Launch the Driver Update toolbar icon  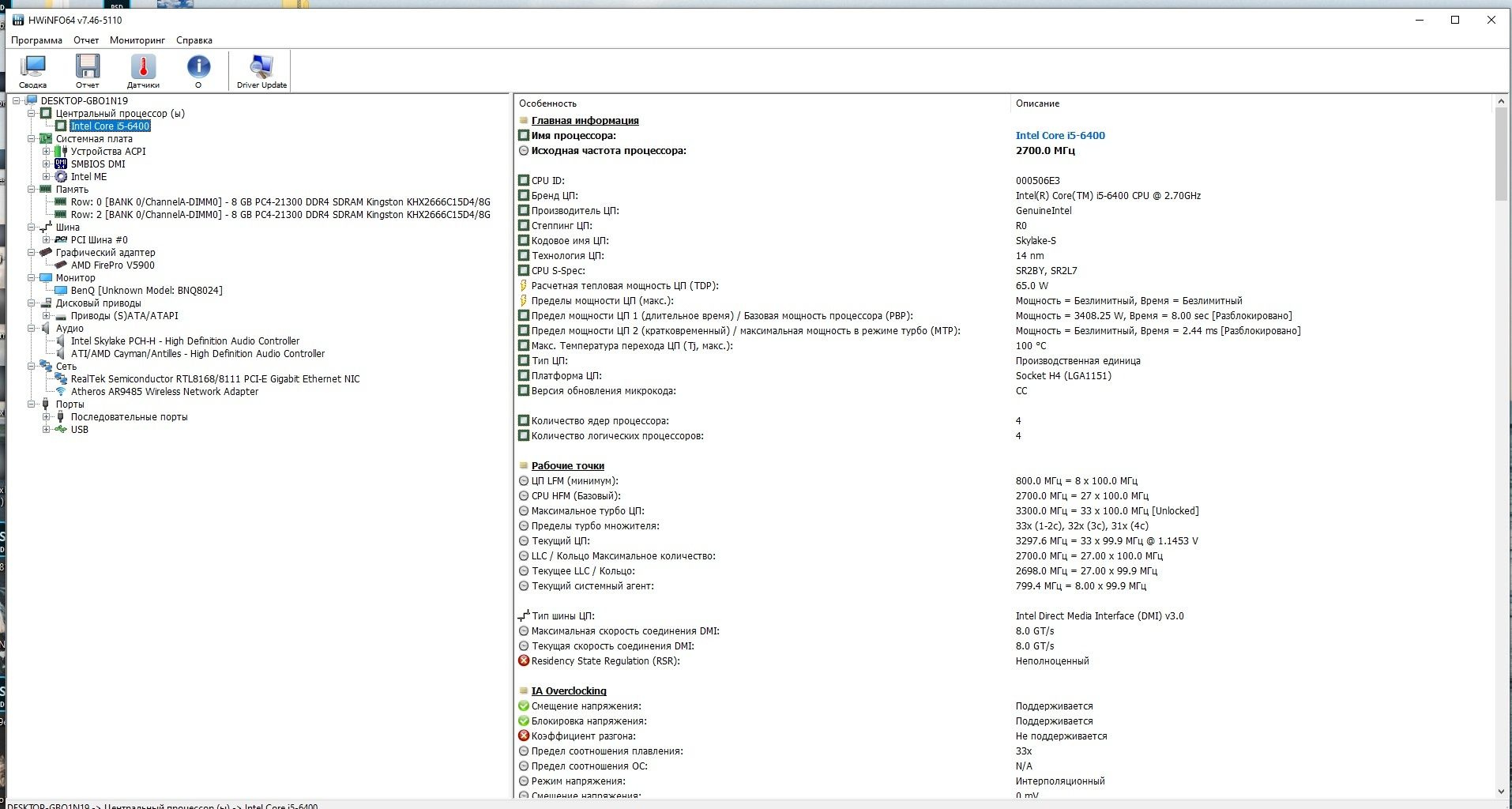(261, 71)
